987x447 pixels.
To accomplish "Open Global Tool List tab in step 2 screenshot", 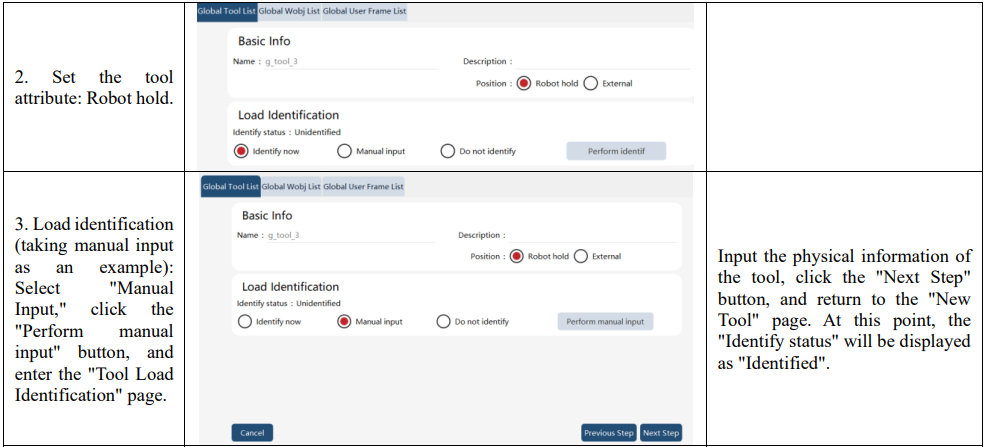I will (x=227, y=11).
